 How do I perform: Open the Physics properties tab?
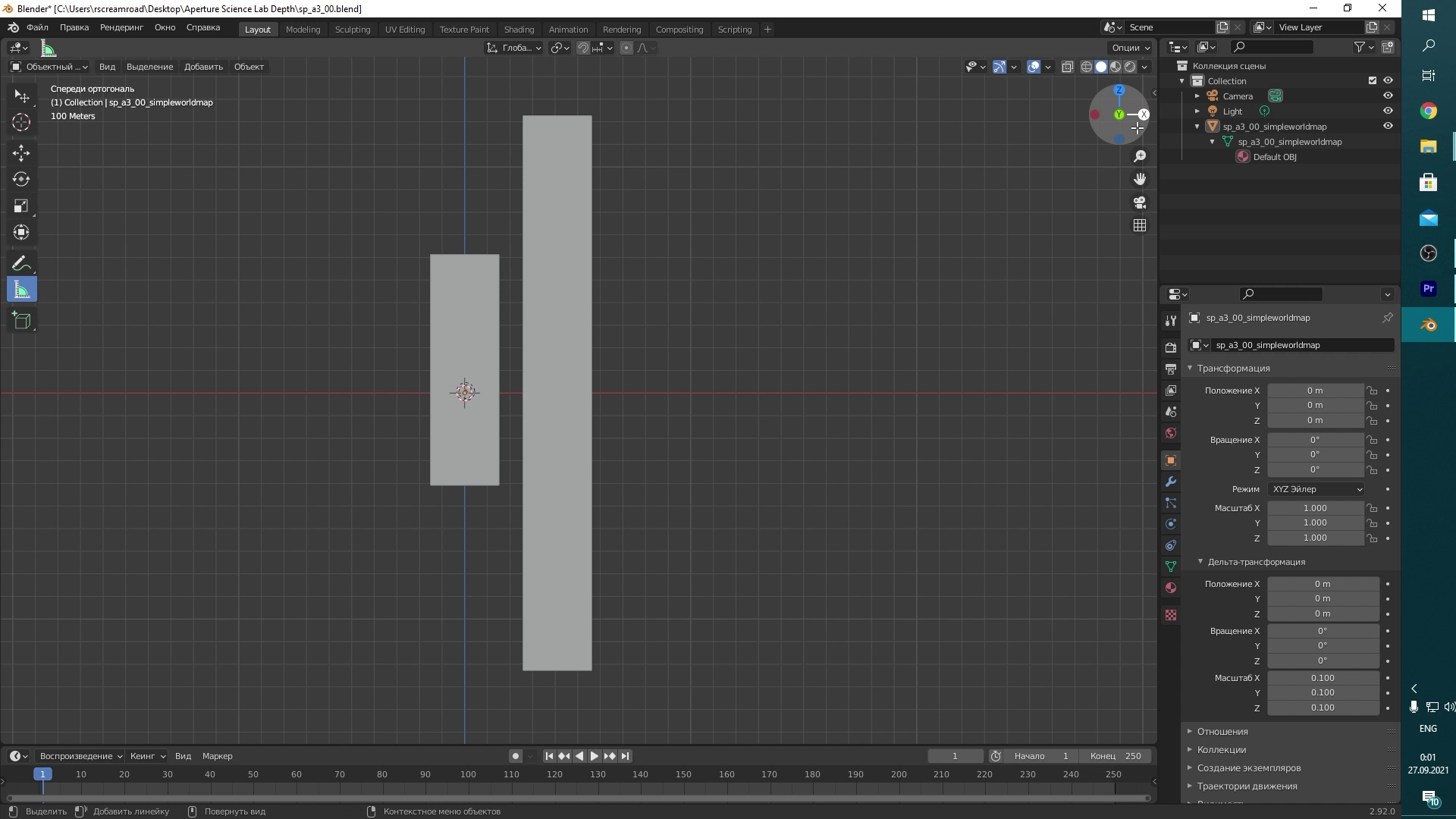pos(1171,524)
